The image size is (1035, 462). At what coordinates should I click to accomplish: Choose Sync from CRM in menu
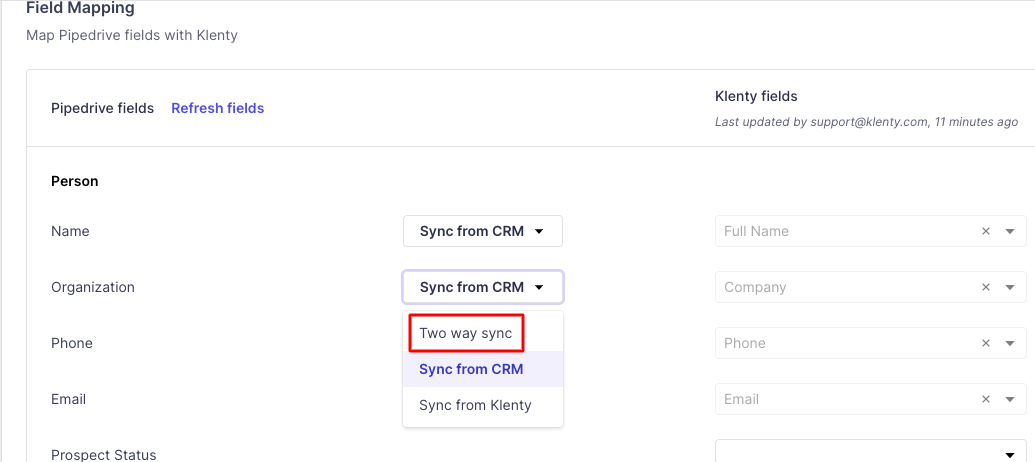click(471, 369)
